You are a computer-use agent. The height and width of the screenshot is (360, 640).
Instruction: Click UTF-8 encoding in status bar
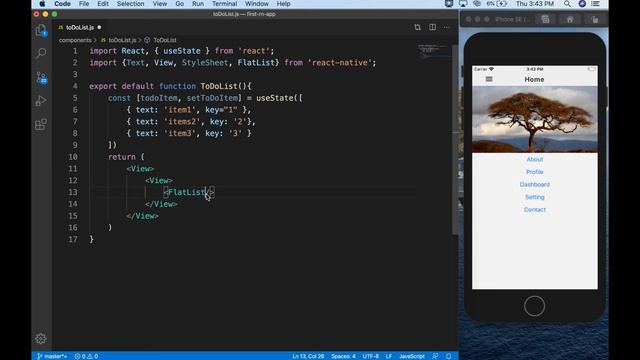pos(371,356)
